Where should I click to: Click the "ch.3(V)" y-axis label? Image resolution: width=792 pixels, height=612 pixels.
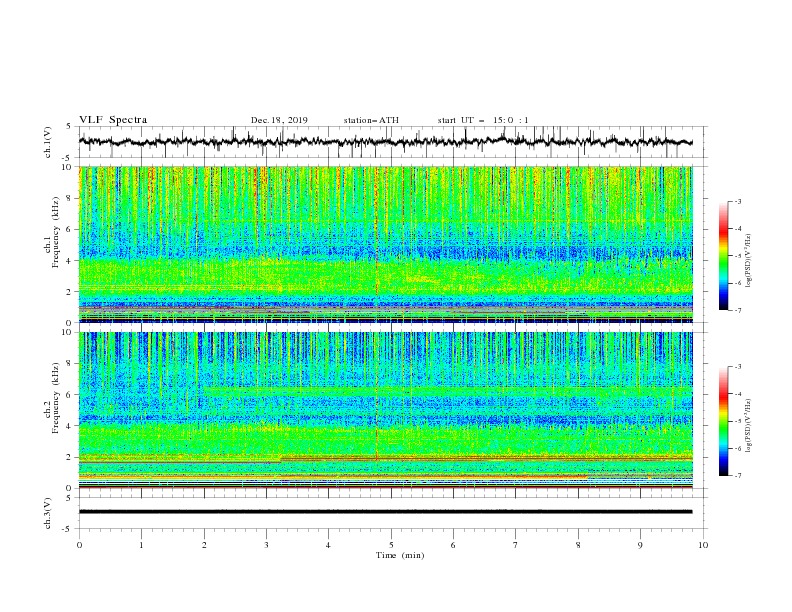[x=48, y=513]
